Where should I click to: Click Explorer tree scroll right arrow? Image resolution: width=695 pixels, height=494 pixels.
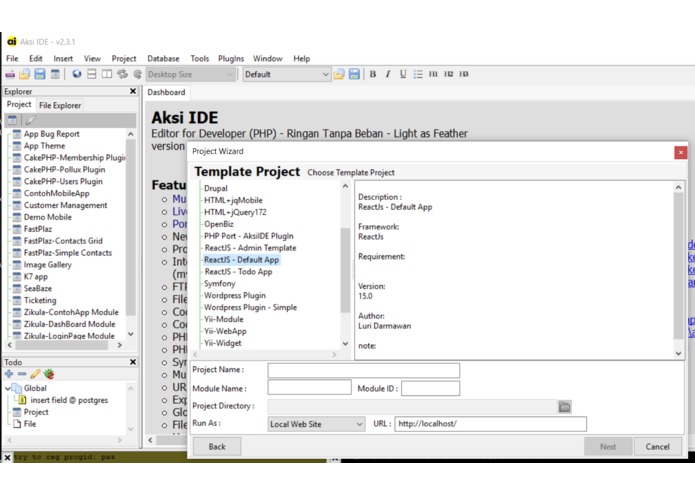[120, 345]
